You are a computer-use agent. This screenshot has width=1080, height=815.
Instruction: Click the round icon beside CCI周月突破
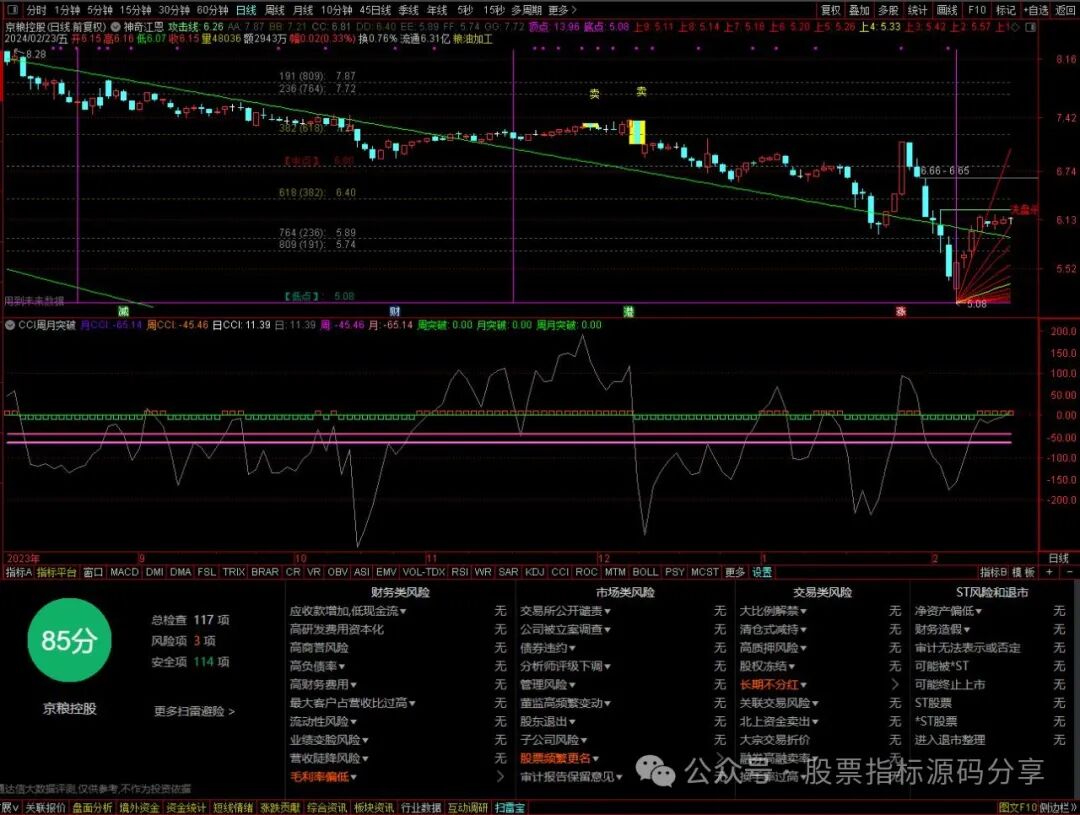pos(10,325)
